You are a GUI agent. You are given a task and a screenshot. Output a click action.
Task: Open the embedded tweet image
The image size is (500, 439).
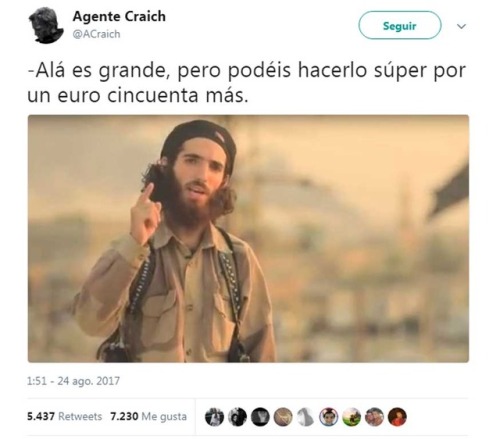tap(248, 238)
